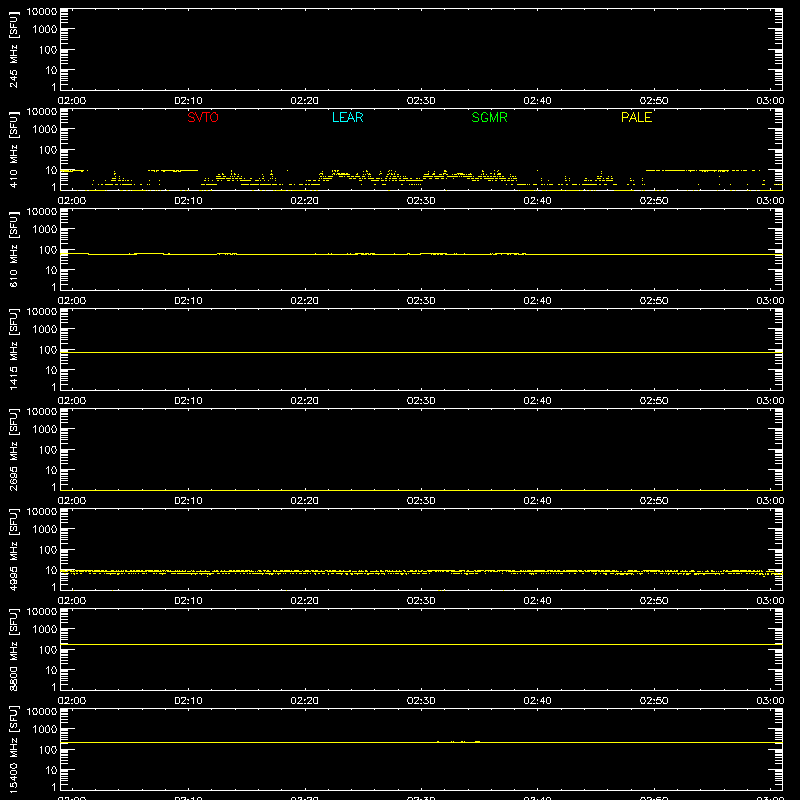The width and height of the screenshot is (800, 800).
Task: Click the 8800 MHz [SFU] axis label
Action: click(13, 650)
